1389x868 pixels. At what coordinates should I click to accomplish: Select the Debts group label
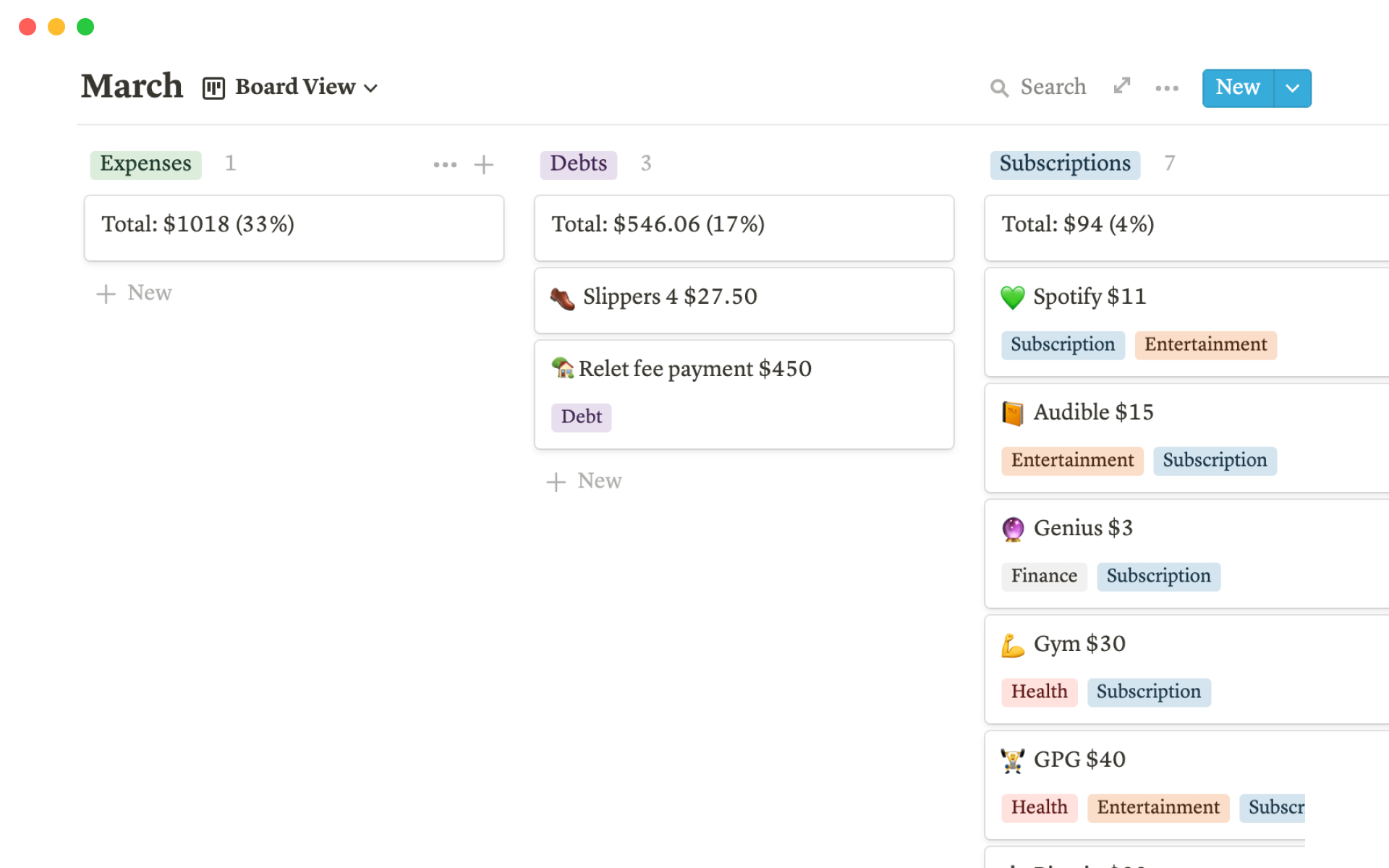[578, 164]
